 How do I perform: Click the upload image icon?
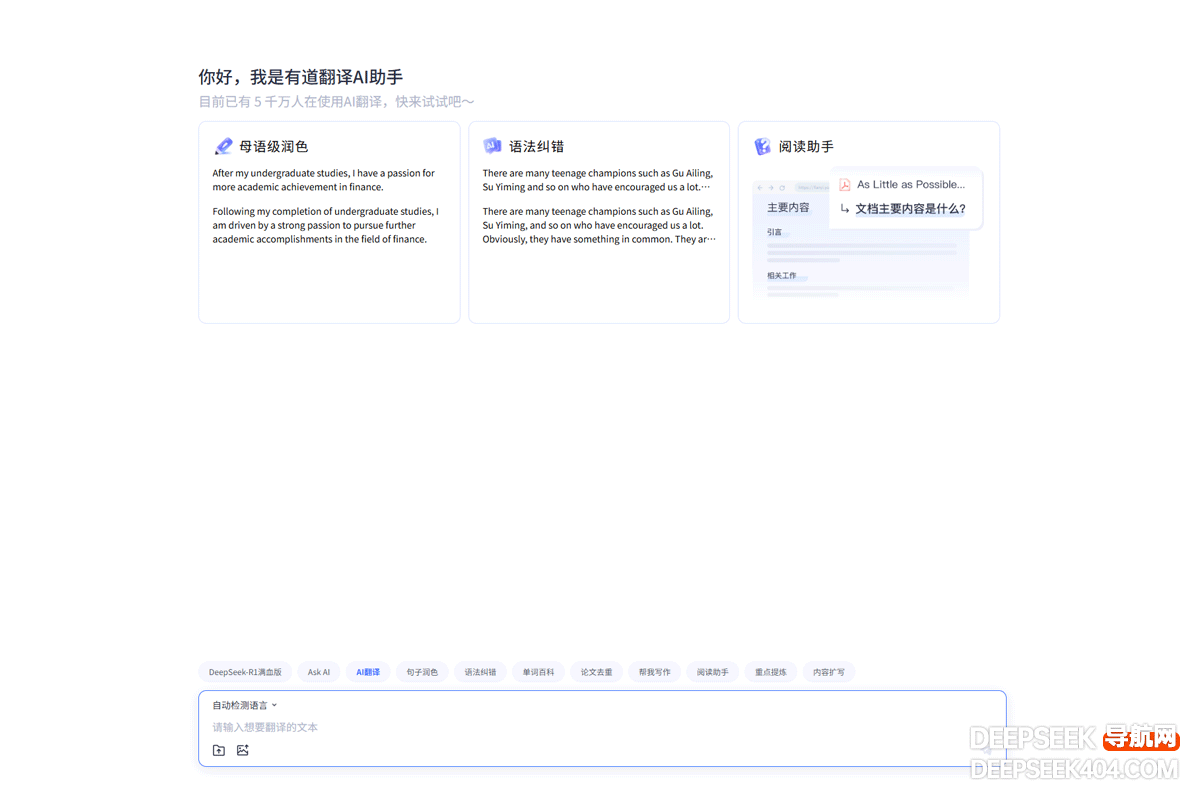(x=243, y=750)
